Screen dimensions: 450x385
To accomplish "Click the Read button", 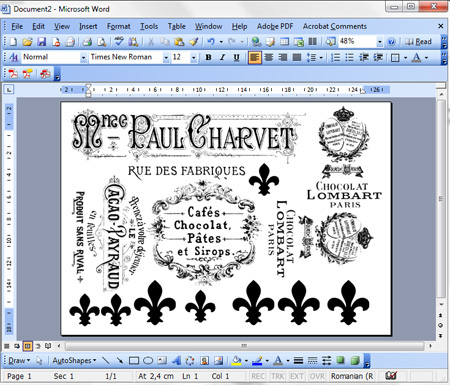I will coord(418,42).
